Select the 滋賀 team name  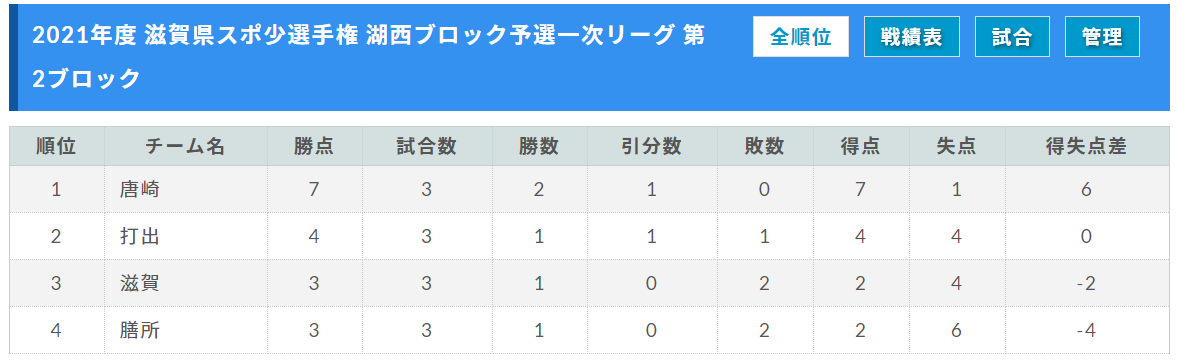pyautogui.click(x=139, y=283)
